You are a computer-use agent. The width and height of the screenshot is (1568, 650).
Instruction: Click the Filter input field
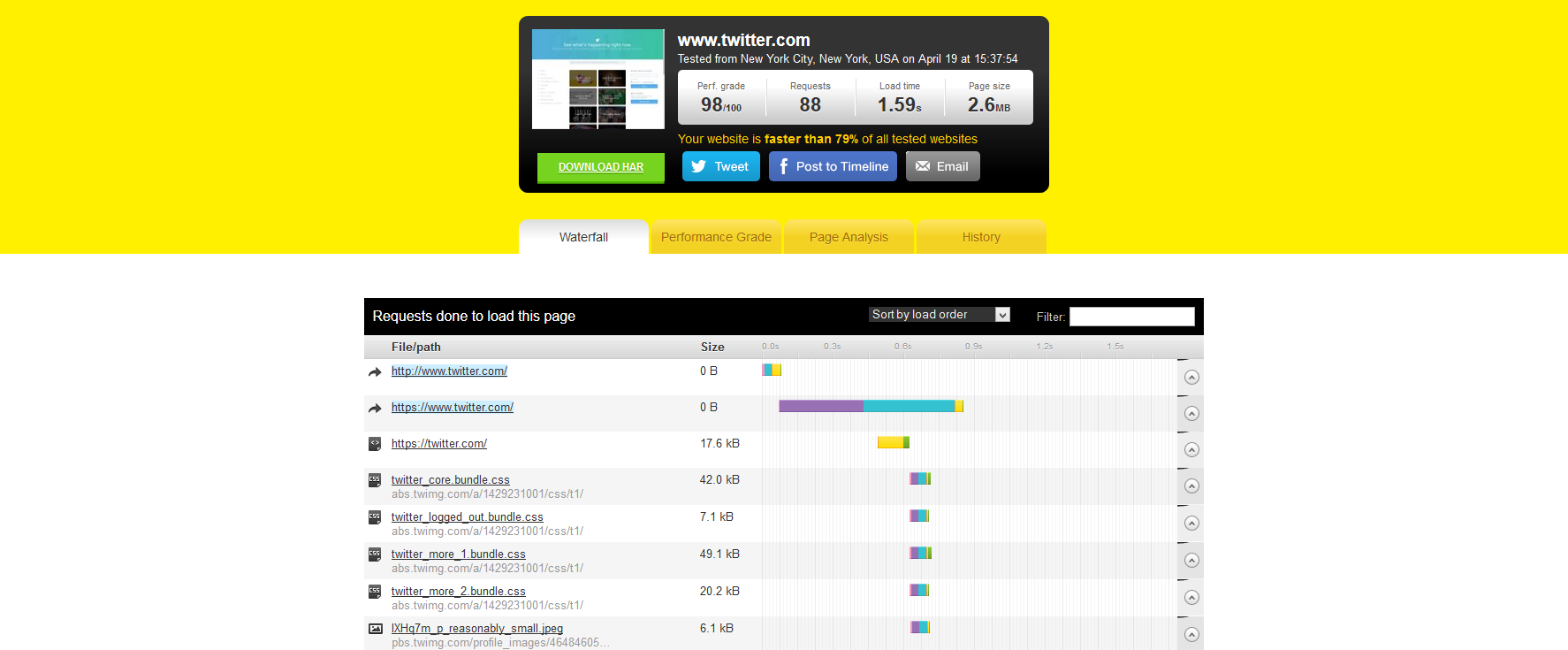[1132, 317]
